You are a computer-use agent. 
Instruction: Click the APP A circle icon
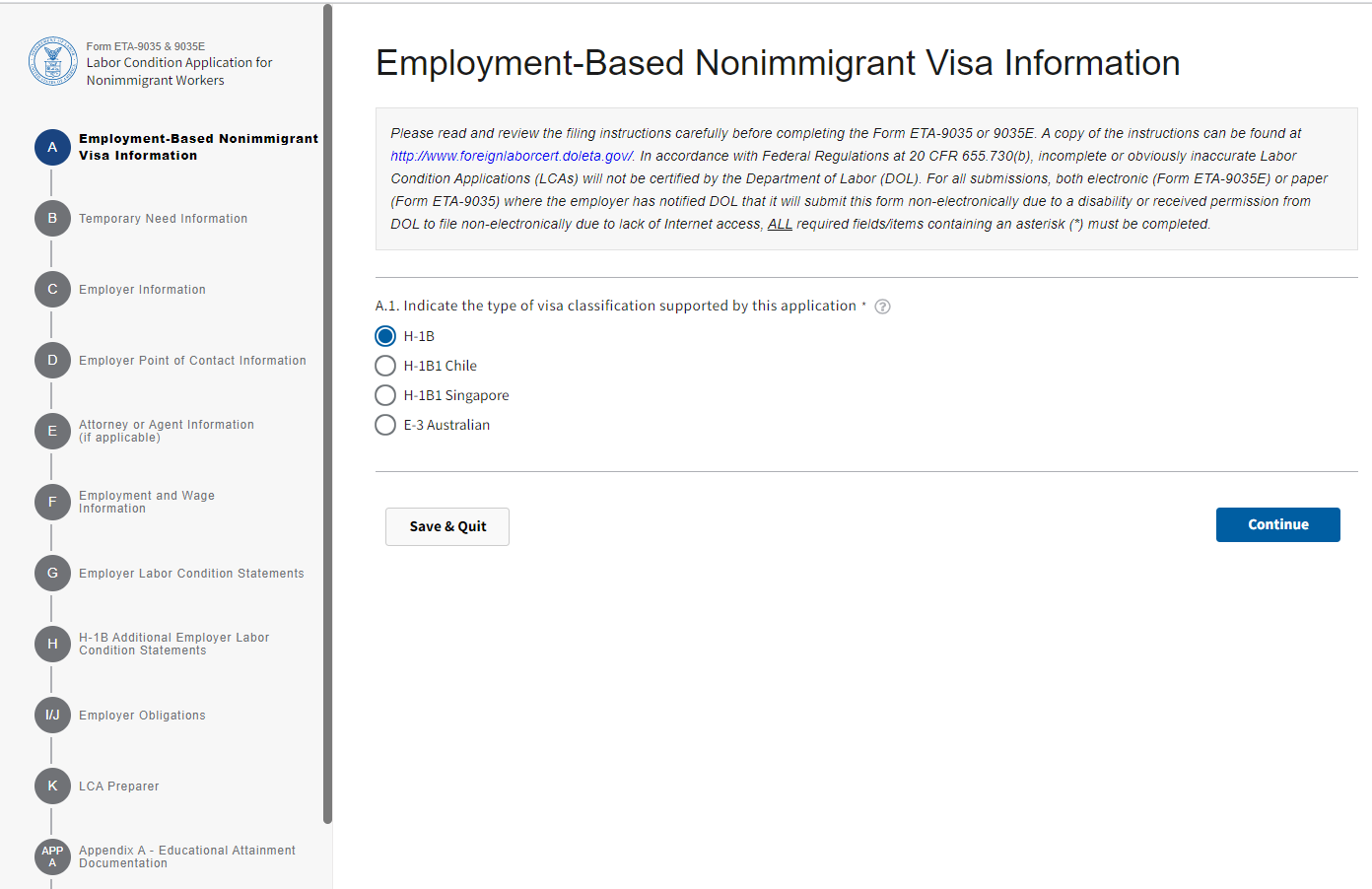[x=52, y=856]
